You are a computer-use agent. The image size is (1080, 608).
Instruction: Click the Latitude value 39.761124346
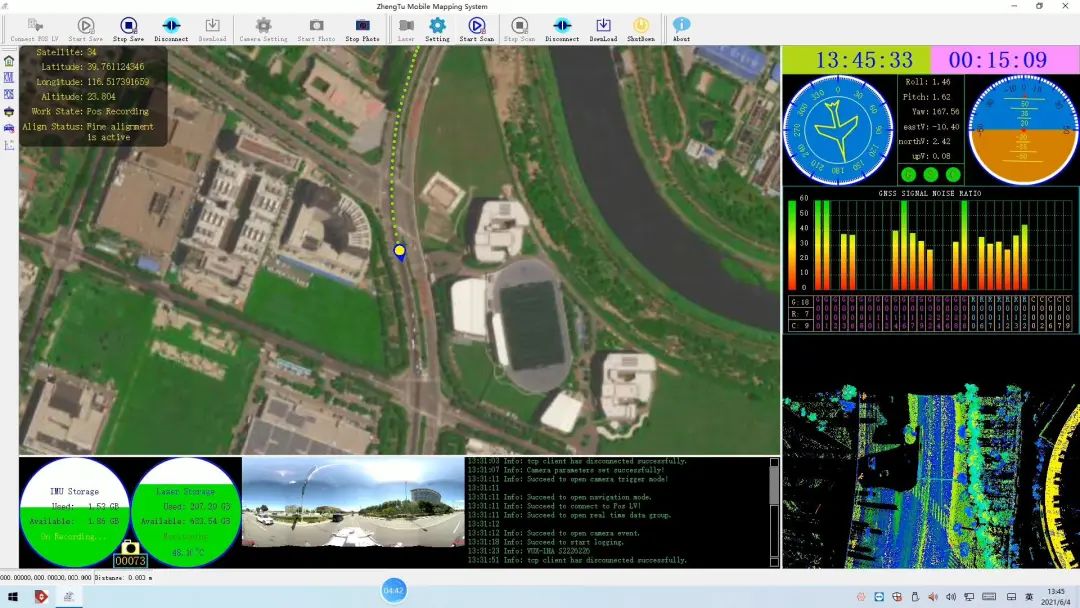[x=116, y=67]
